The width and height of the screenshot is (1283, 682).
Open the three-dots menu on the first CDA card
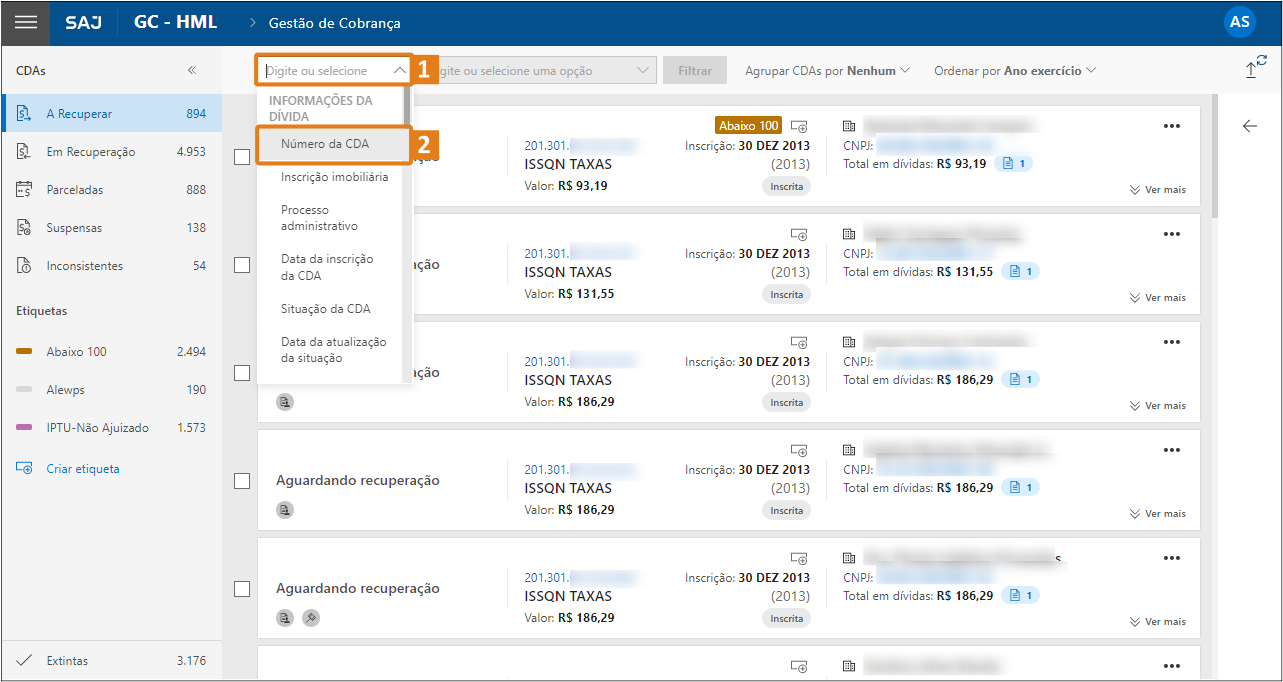coord(1172,126)
